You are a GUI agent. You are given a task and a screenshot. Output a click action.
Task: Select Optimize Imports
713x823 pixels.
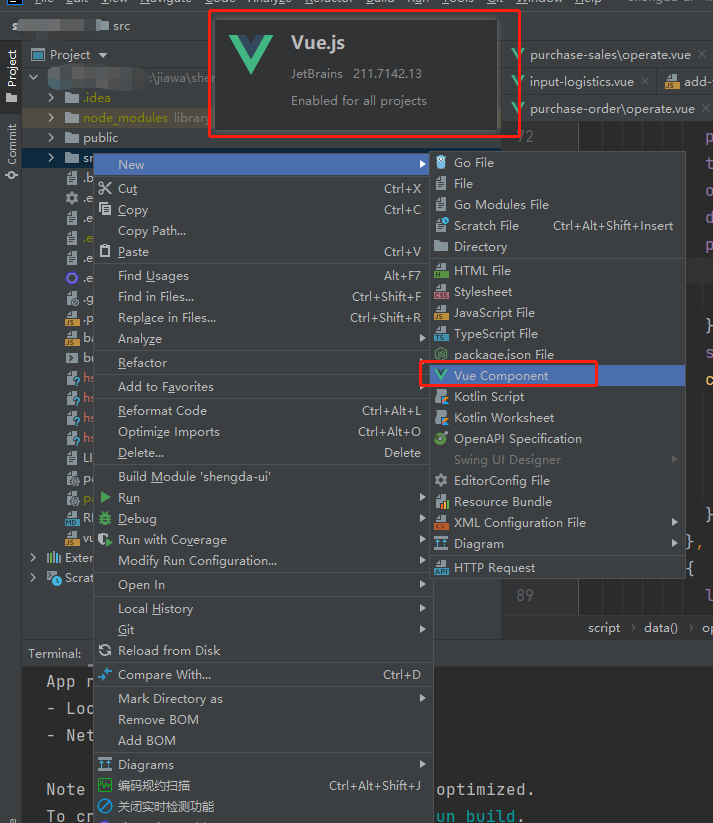263,432
